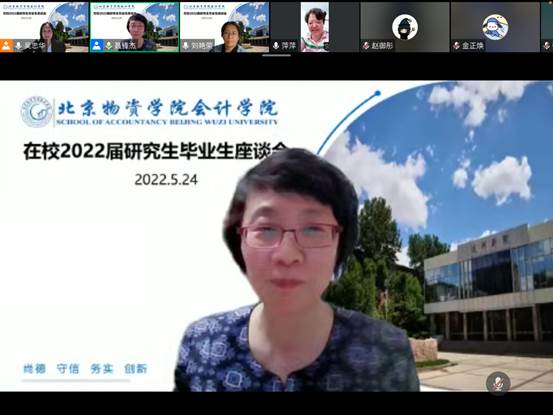Open the partially visible tile at right edge

pos(547,27)
